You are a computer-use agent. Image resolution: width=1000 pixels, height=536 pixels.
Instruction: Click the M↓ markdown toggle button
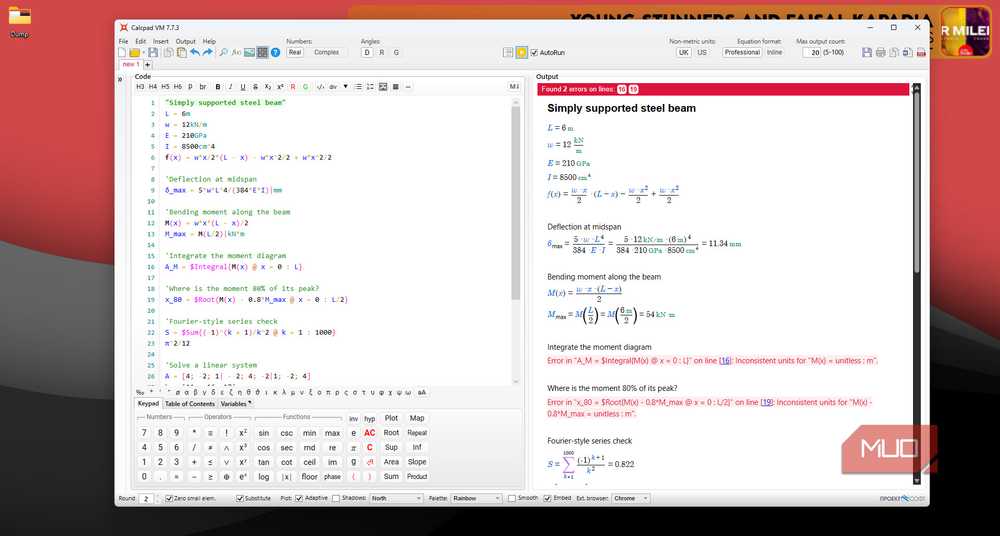(514, 87)
